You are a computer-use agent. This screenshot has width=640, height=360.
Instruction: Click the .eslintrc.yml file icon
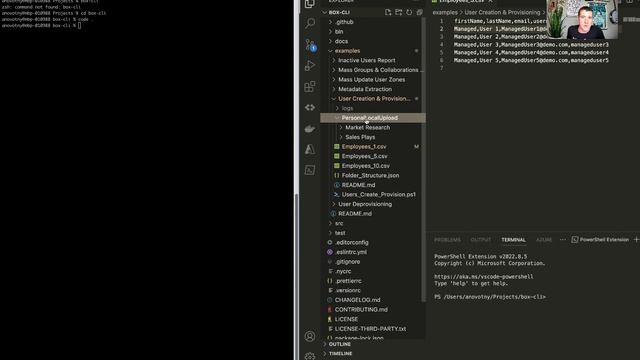[x=330, y=252]
